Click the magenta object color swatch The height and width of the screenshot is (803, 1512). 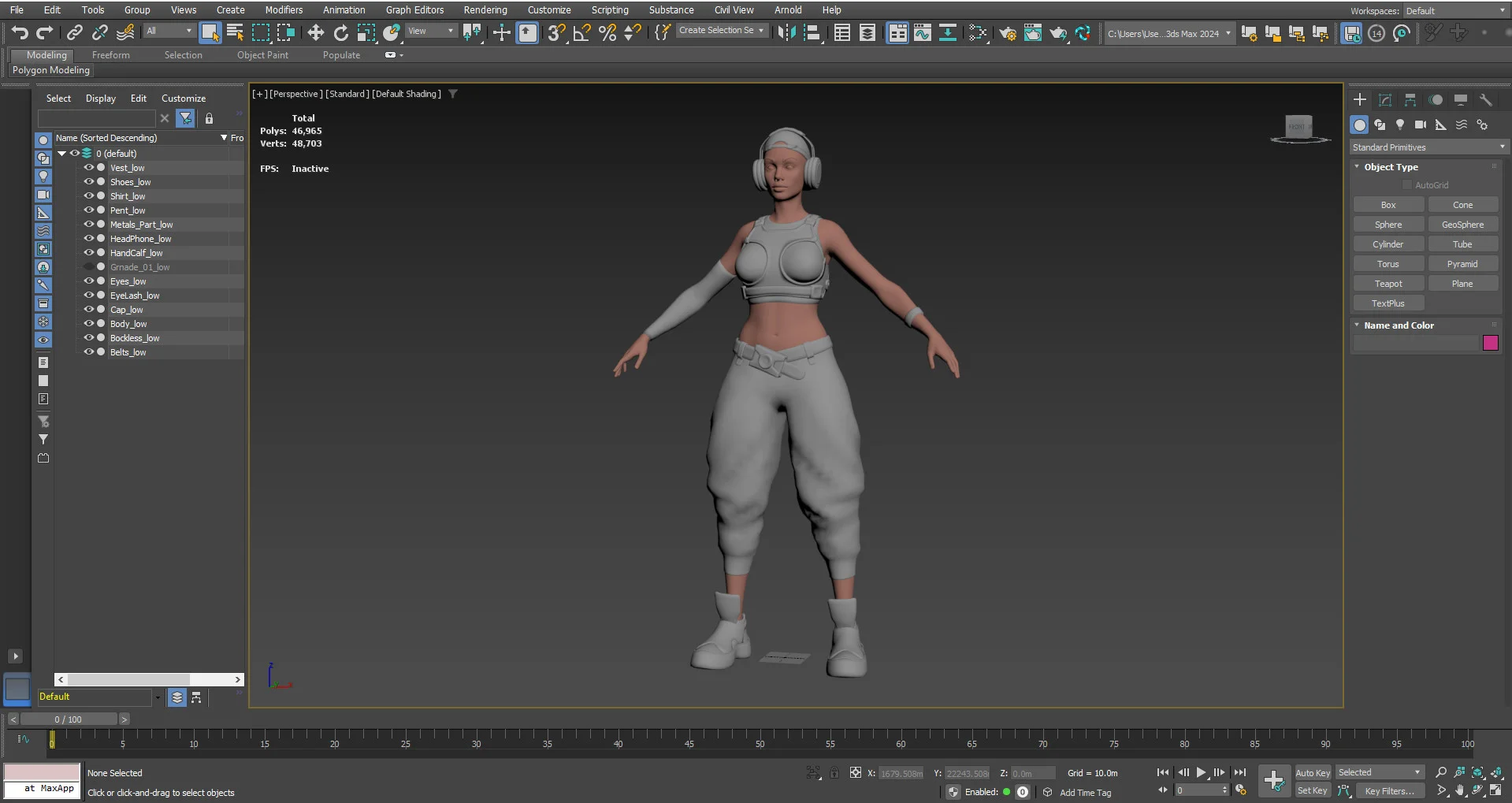[x=1491, y=343]
